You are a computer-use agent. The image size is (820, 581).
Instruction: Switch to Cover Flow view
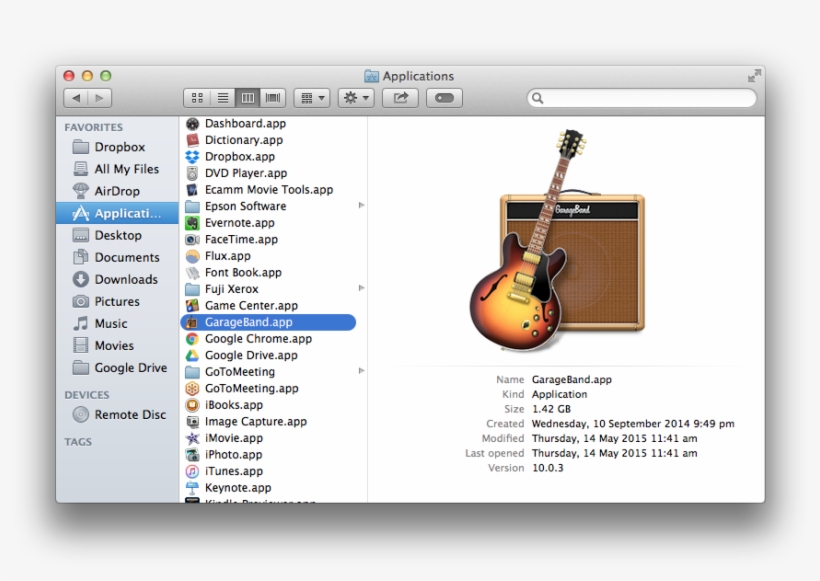(273, 98)
